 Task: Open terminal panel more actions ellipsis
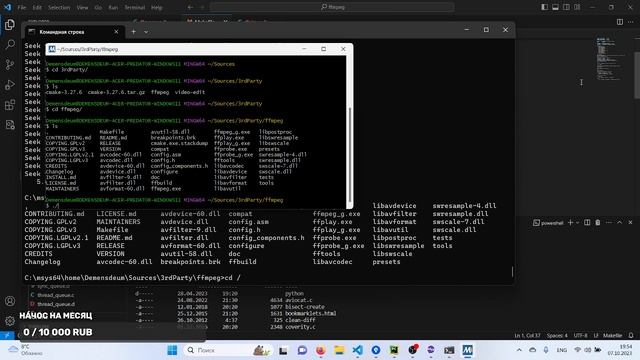pos(609,222)
